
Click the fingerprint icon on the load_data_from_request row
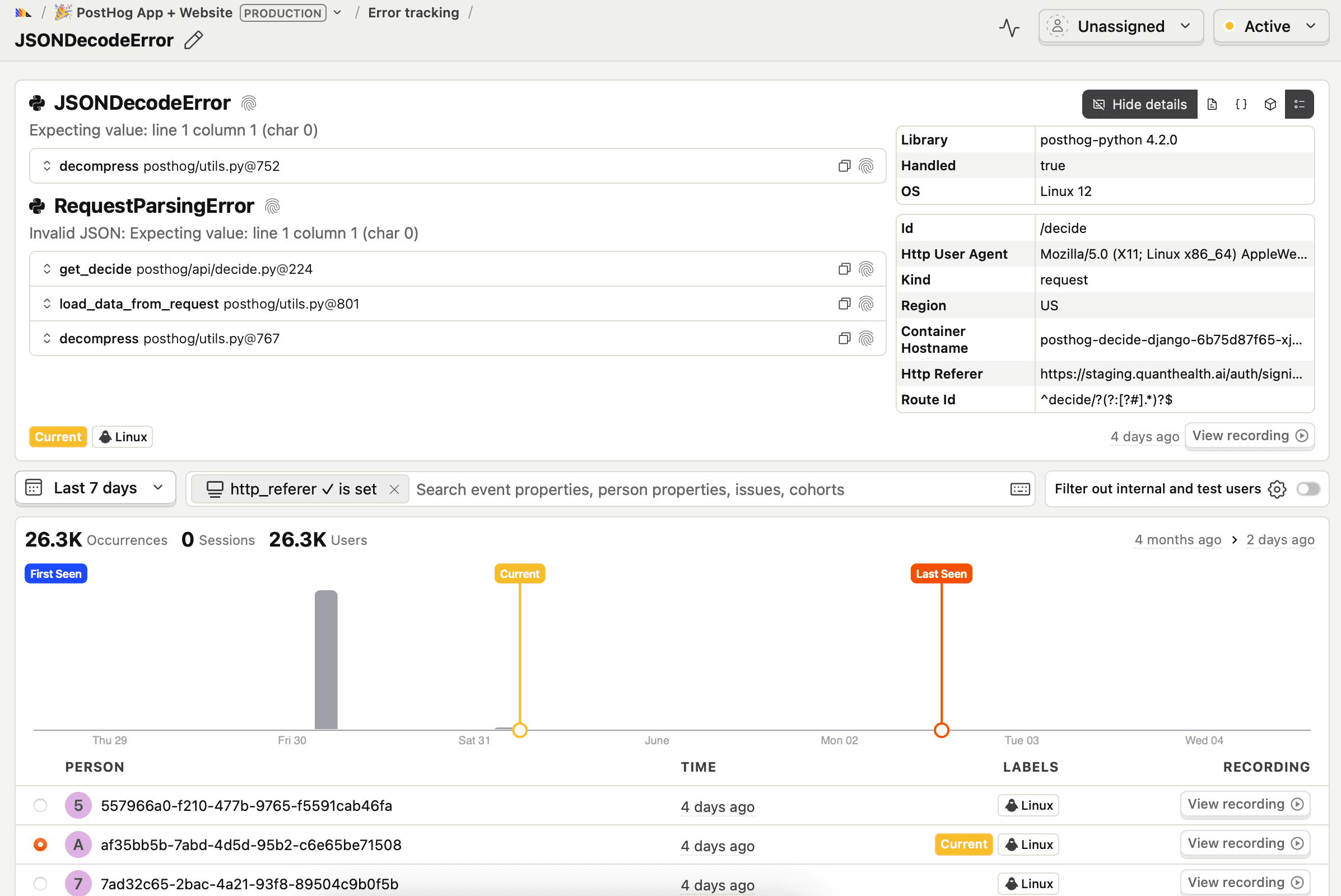[867, 304]
